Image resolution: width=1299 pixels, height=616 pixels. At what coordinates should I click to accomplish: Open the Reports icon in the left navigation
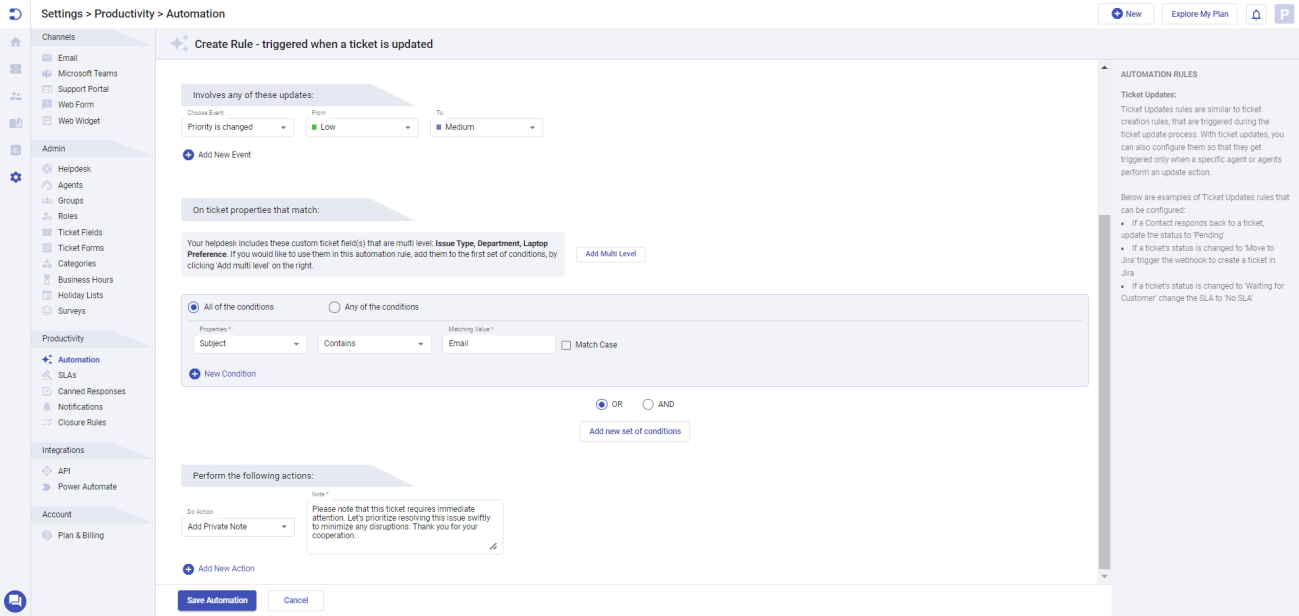[x=15, y=150]
